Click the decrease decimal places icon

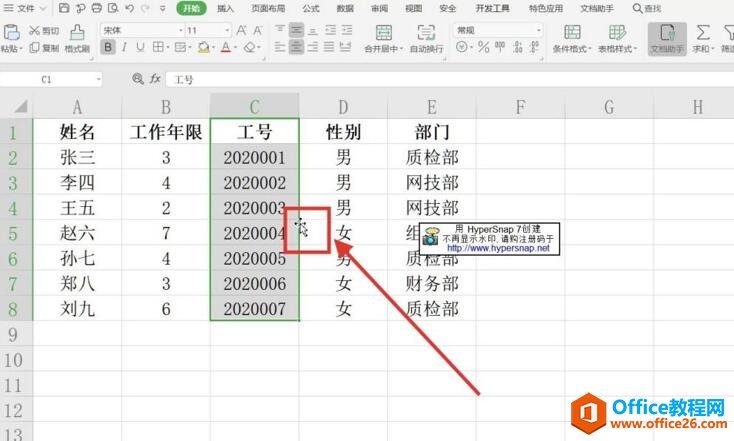pos(534,47)
